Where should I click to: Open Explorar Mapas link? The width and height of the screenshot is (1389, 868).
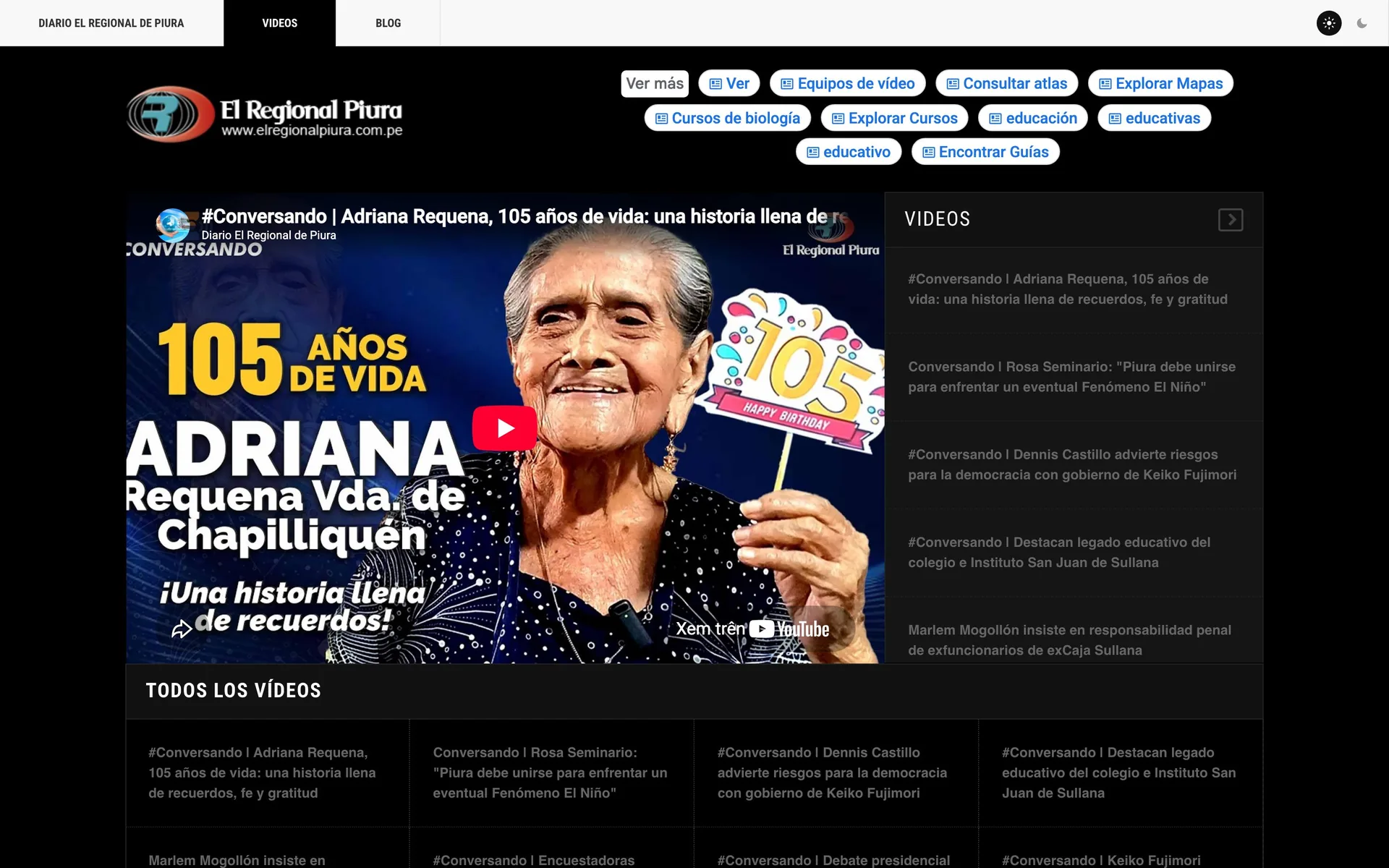pyautogui.click(x=1161, y=83)
